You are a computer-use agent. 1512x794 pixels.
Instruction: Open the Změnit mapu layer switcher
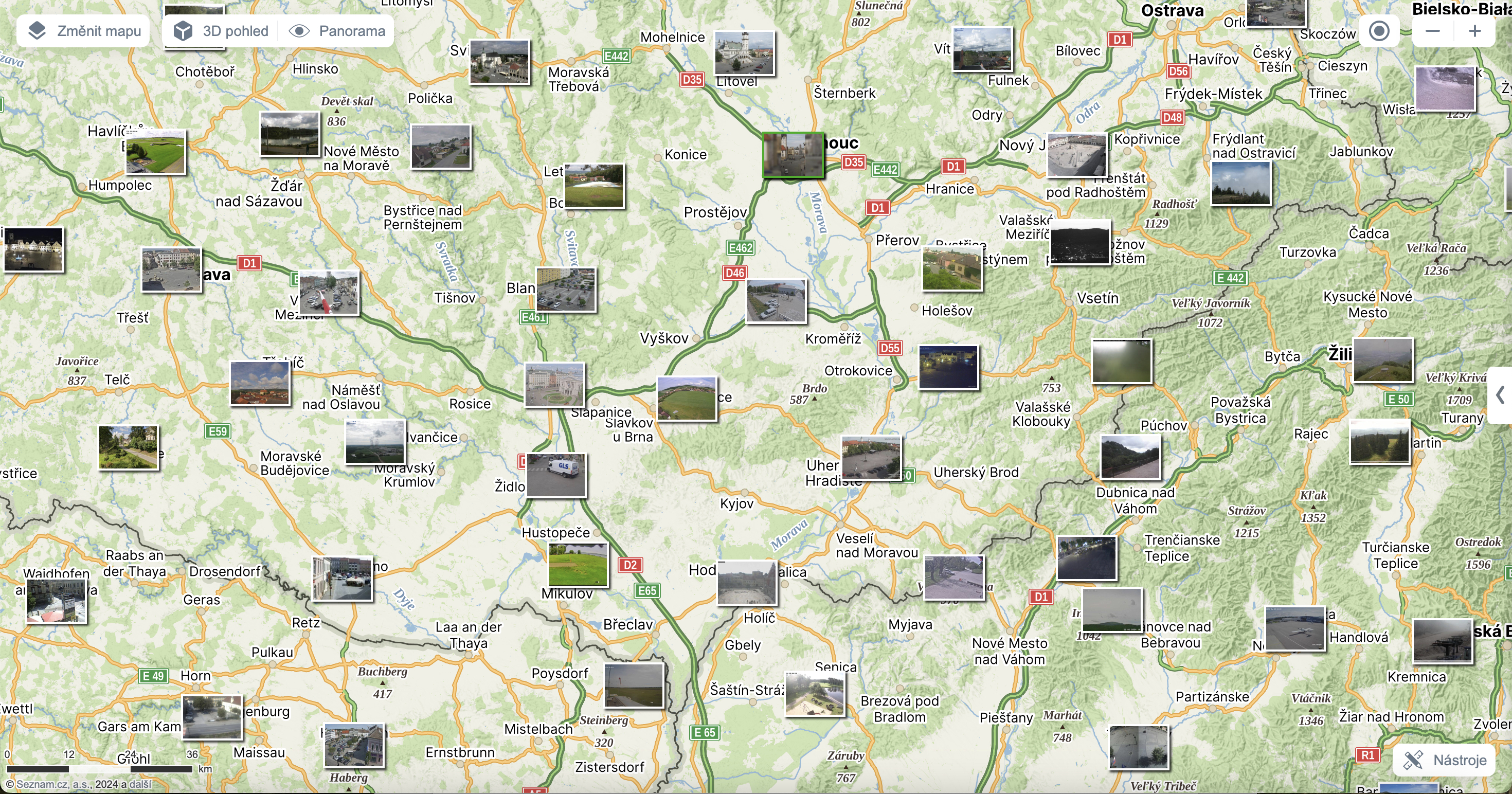tap(84, 31)
